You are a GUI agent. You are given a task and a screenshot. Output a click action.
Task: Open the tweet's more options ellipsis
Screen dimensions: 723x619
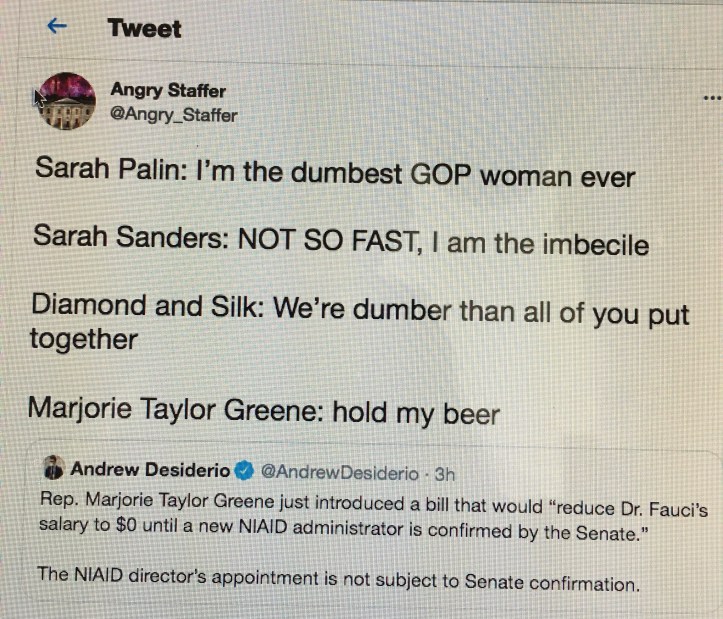712,98
